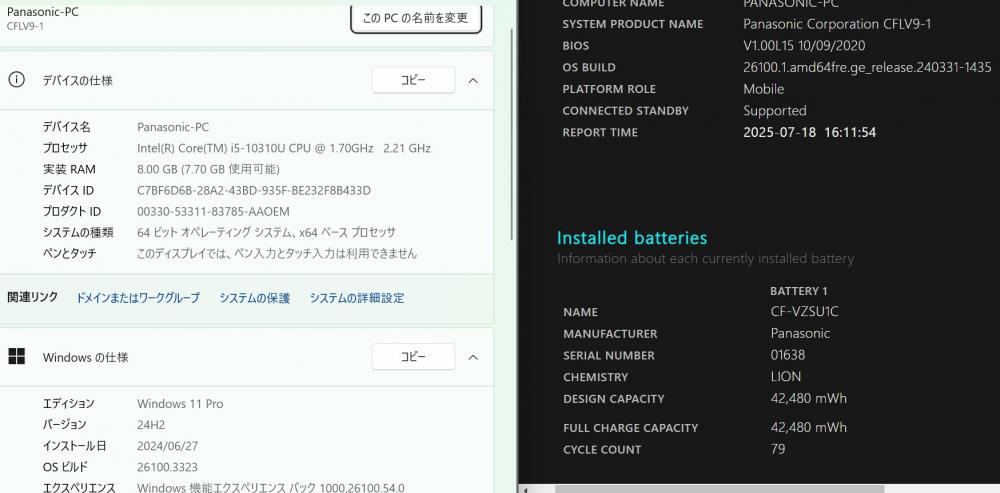Select the product ID 00330-53311-83785-AAOEM
1000x493 pixels.
click(x=213, y=212)
